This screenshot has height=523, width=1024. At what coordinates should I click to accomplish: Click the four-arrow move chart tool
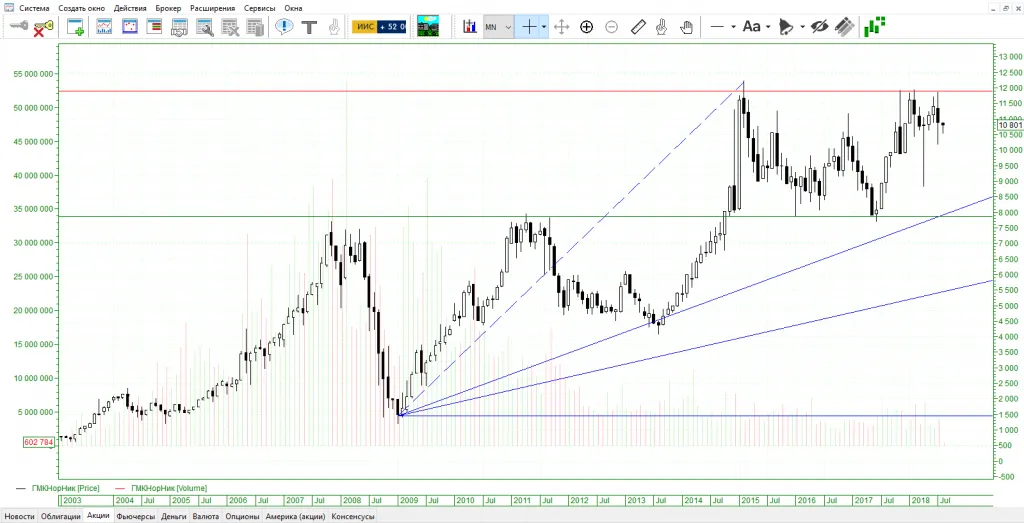tap(561, 27)
